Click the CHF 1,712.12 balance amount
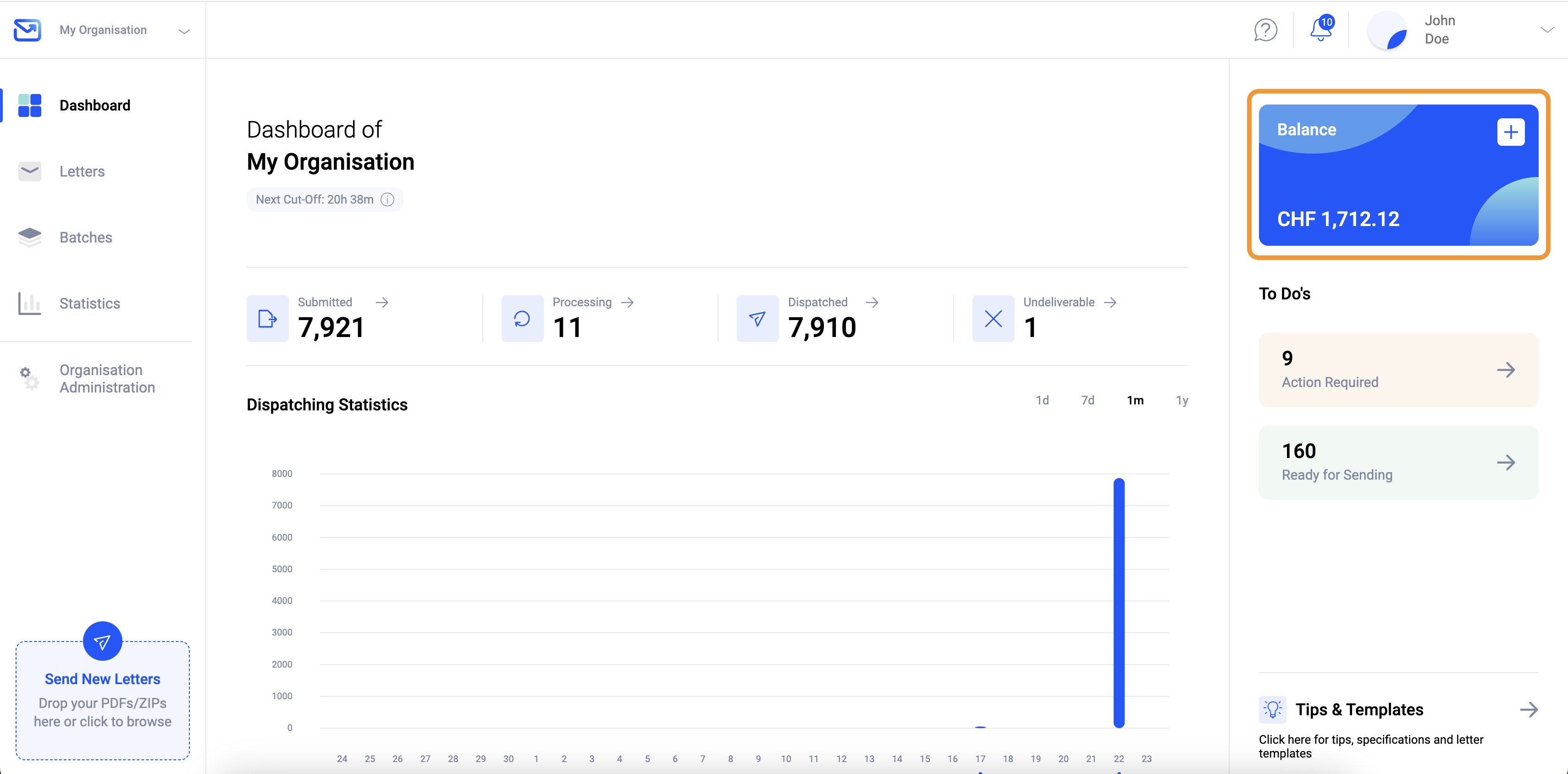1568x774 pixels. tap(1338, 219)
